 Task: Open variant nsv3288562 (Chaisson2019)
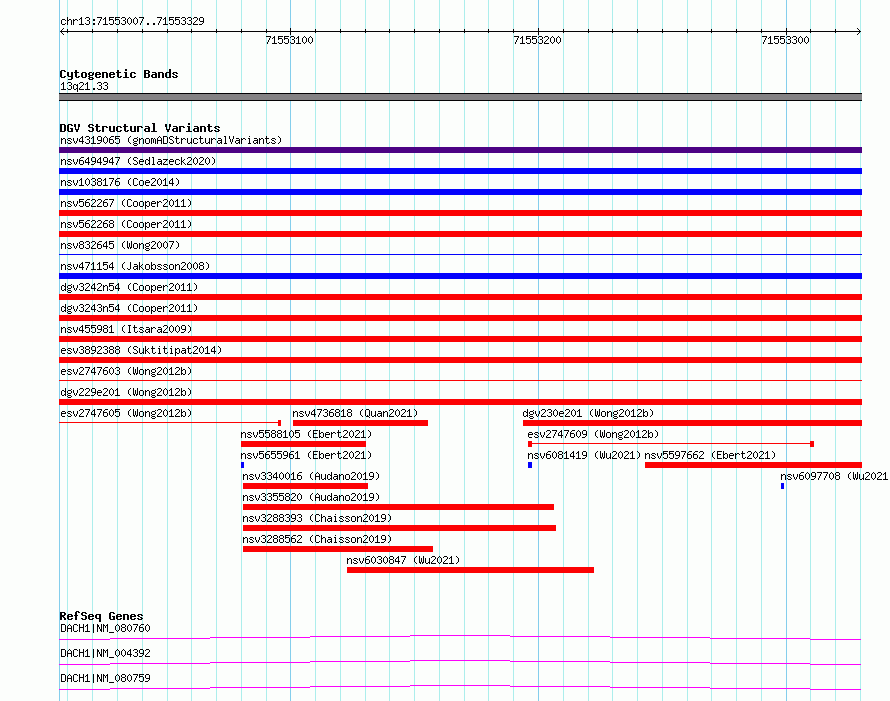point(317,539)
